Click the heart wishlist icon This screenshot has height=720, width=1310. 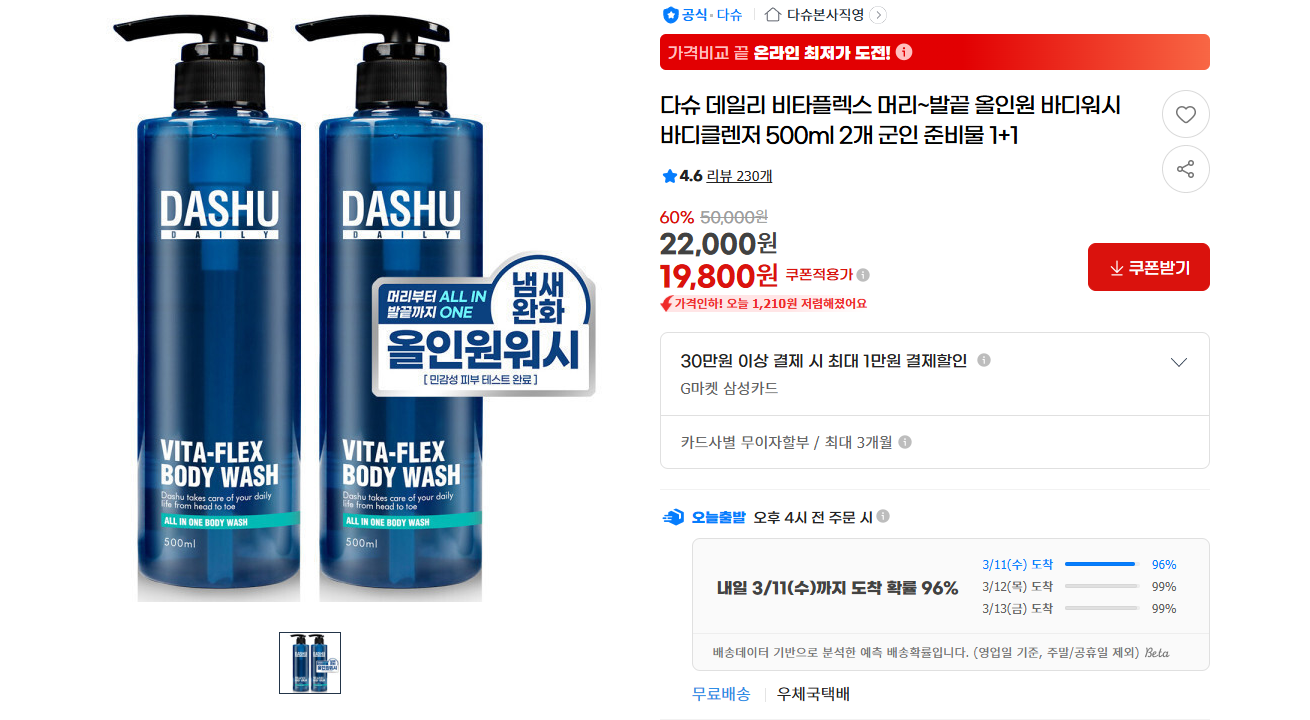point(1185,114)
